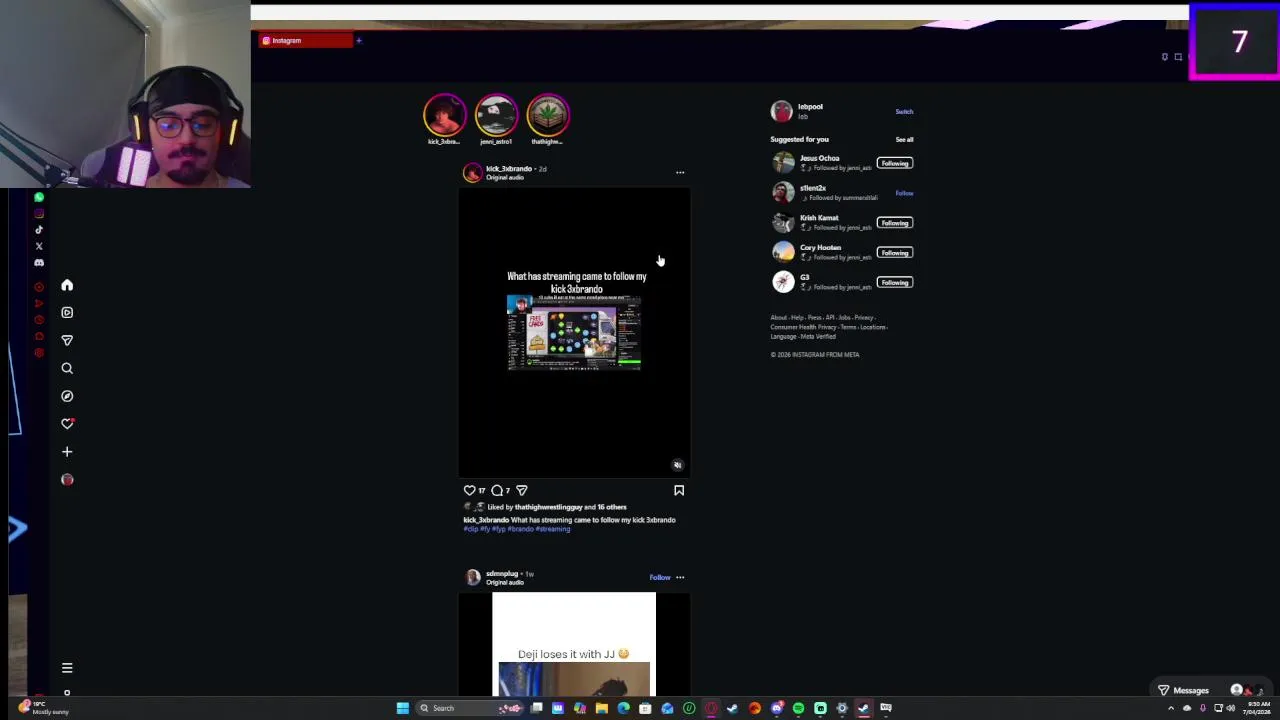Viewport: 1280px width, 720px height.
Task: Toggle Following for Jesus Ochoa
Action: (x=895, y=163)
